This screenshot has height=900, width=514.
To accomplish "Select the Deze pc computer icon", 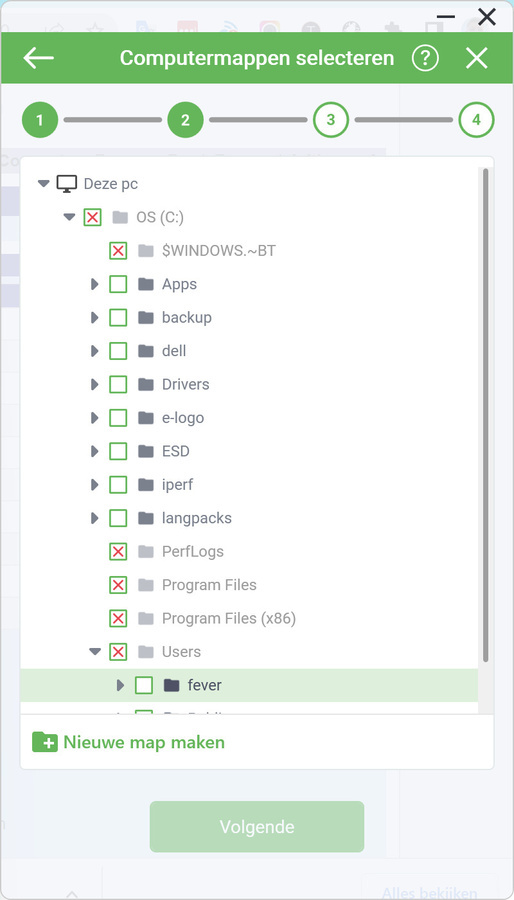I will click(67, 184).
